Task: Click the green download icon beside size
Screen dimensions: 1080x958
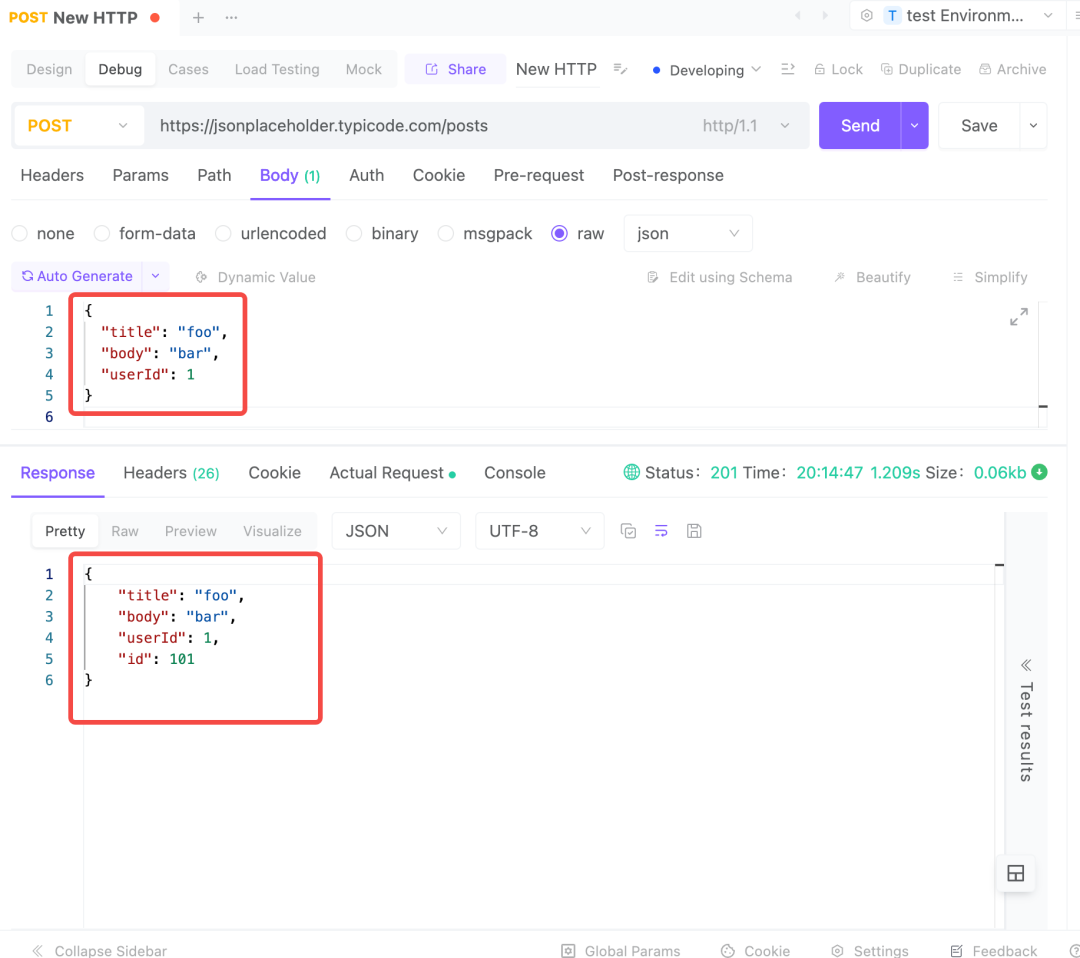Action: point(1039,472)
